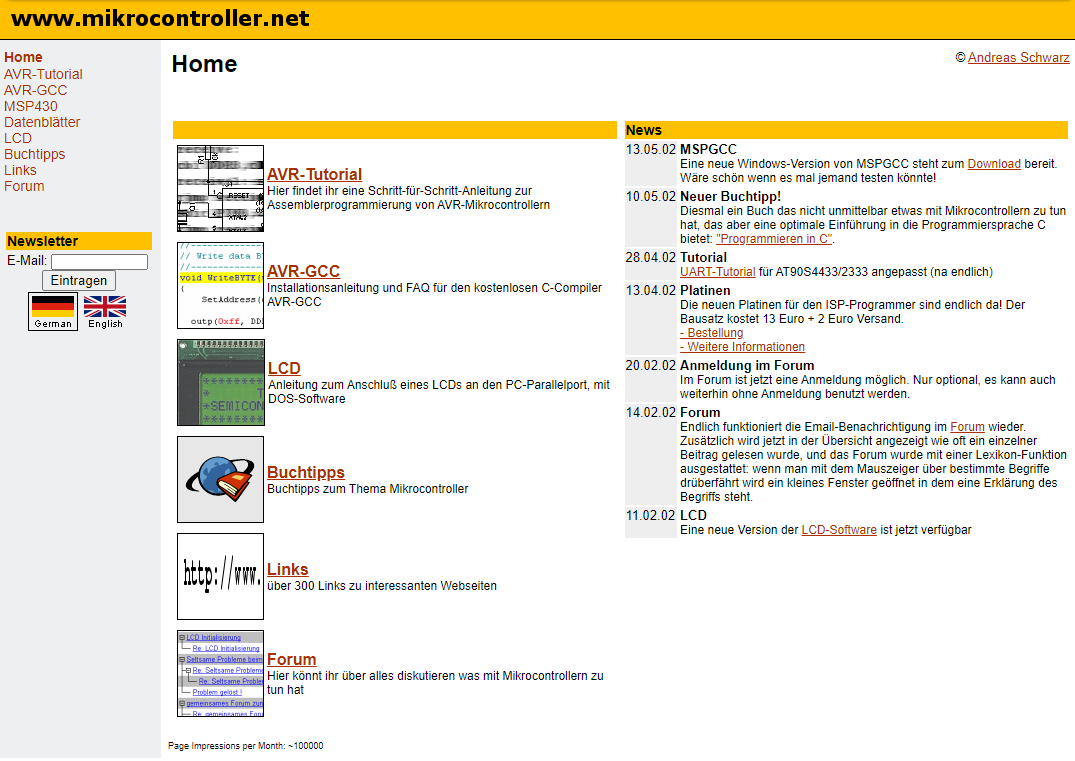Click the Buchtipps globe and book icon
1075x761 pixels.
[221, 479]
